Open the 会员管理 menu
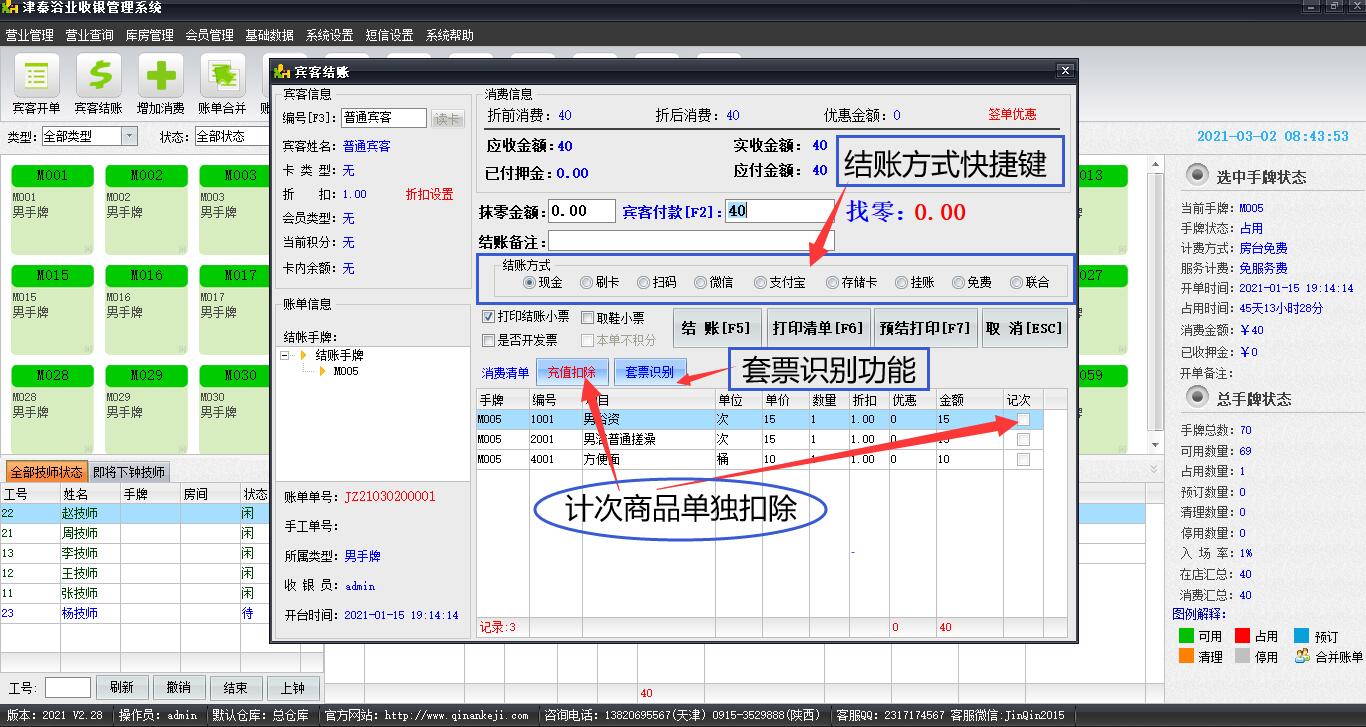The width and height of the screenshot is (1366, 727). (209, 35)
